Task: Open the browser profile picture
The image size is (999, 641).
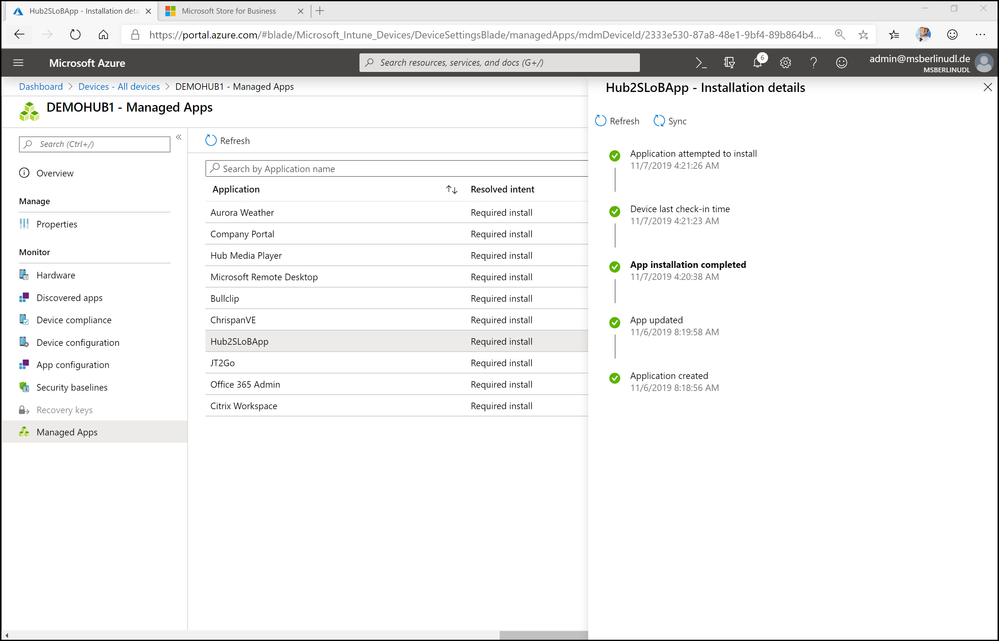Action: click(923, 34)
